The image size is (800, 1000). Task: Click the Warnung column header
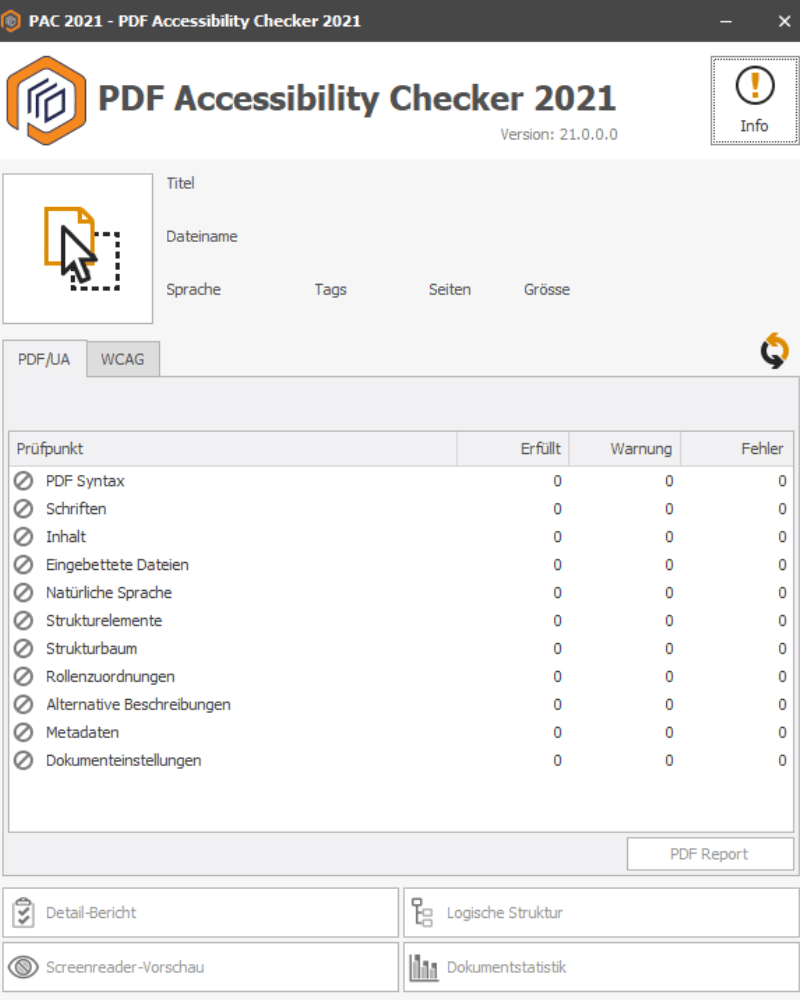click(644, 448)
